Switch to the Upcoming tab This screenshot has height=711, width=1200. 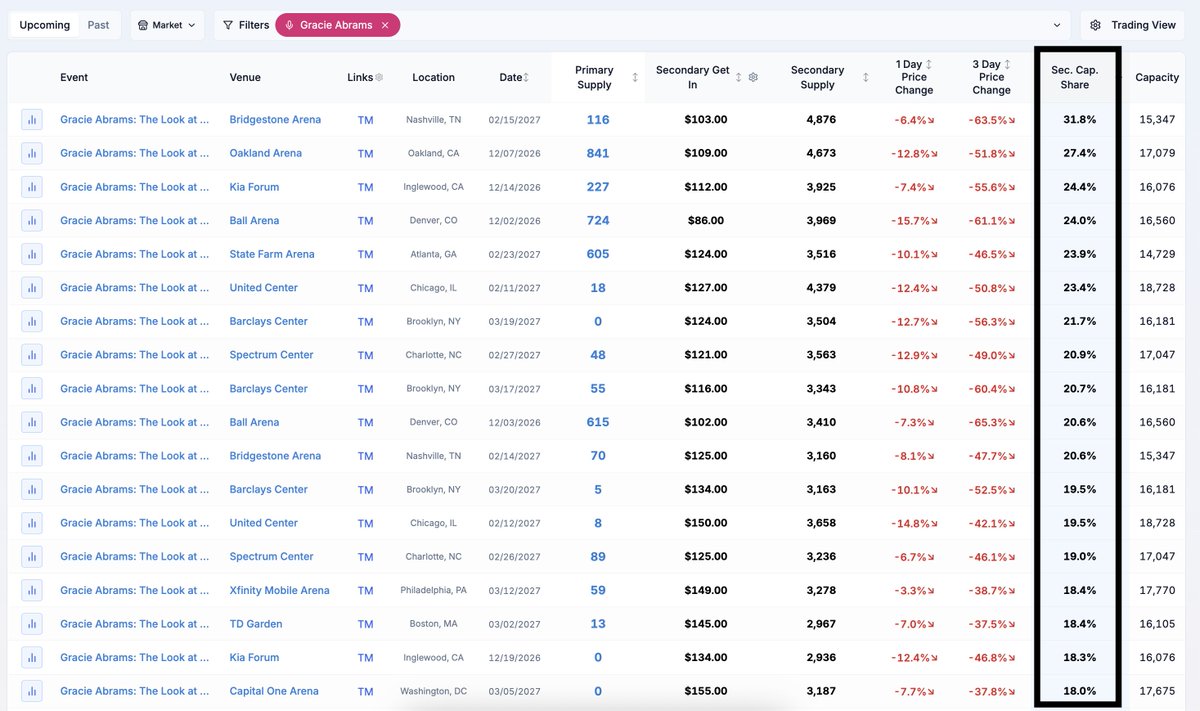click(x=45, y=25)
